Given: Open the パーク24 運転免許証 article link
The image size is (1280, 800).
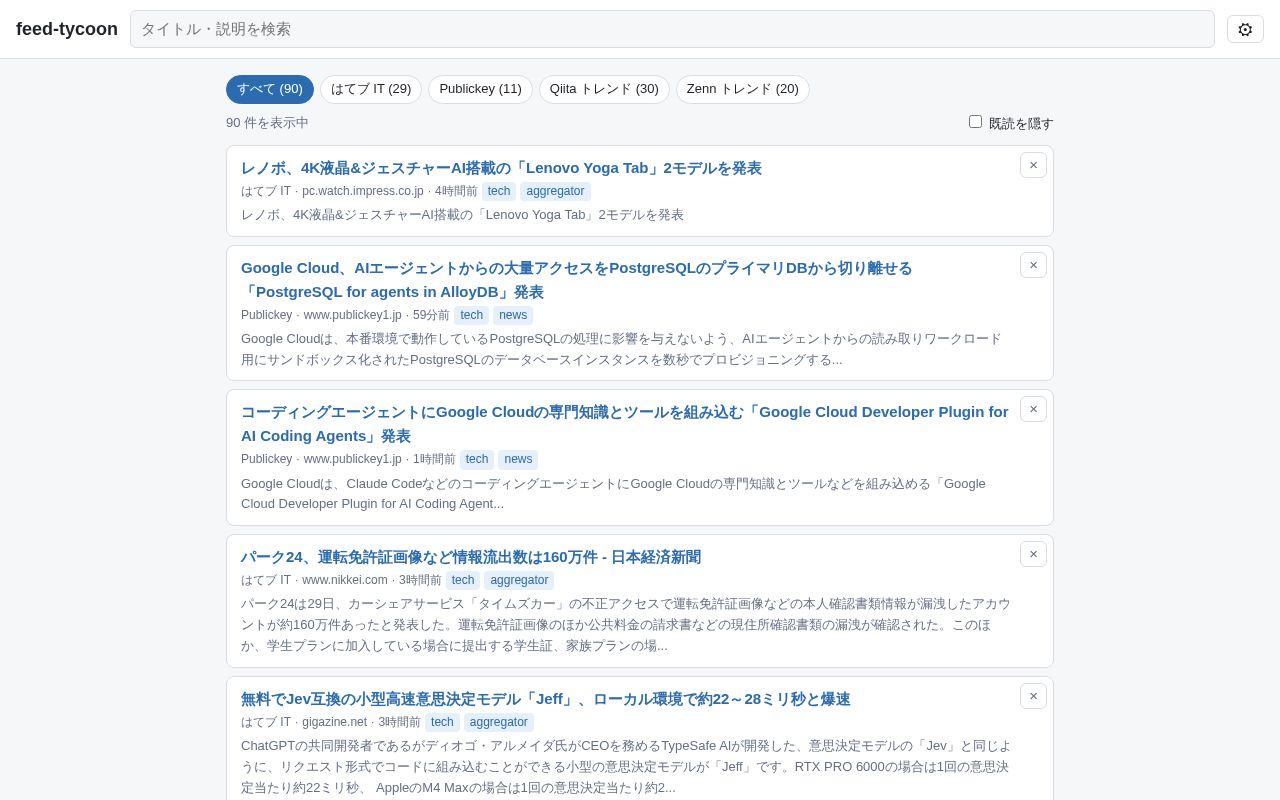Looking at the screenshot, I should click(x=471, y=557).
